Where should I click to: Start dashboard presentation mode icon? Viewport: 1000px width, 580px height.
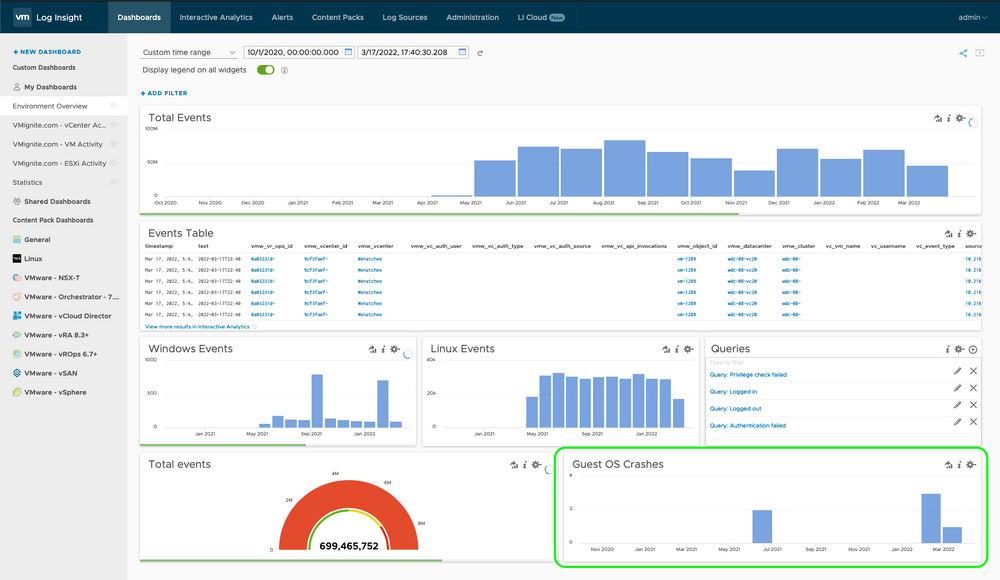click(980, 53)
